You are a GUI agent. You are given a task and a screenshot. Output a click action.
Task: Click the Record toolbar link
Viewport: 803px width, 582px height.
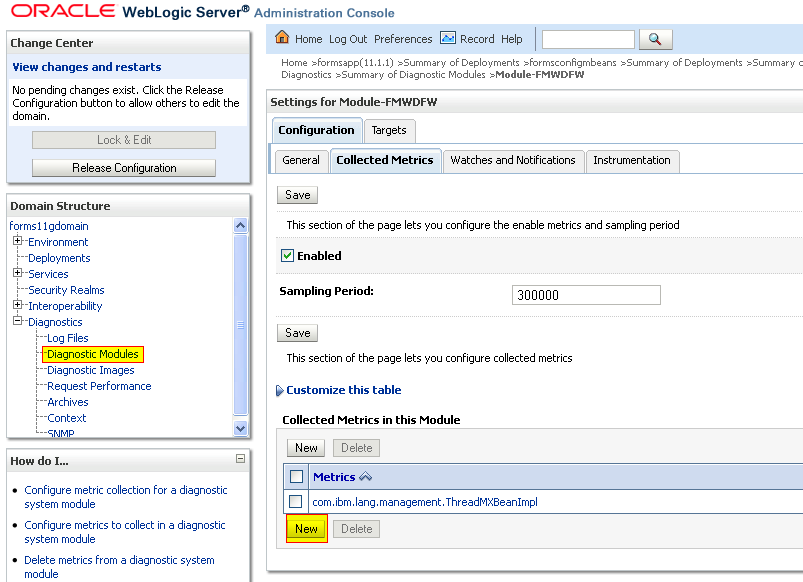[477, 39]
